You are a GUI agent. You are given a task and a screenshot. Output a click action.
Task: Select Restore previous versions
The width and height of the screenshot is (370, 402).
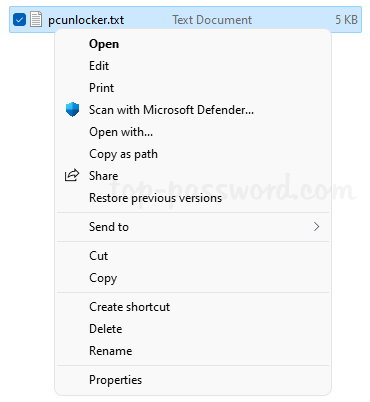[x=193, y=198]
